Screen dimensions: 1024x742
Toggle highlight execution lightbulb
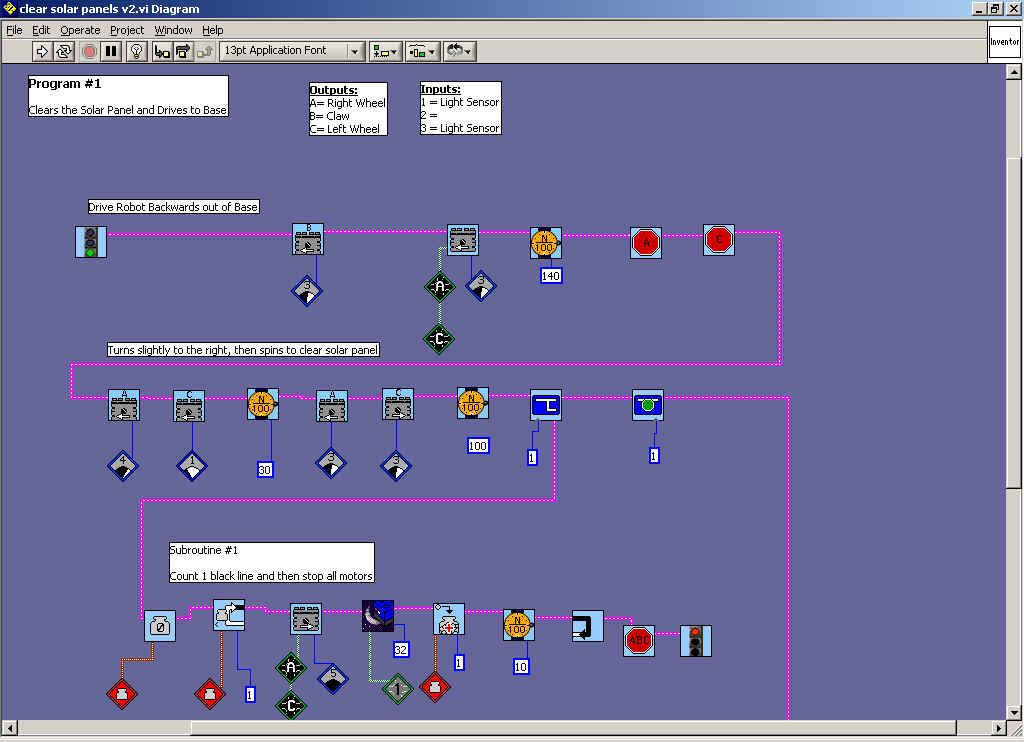pyautogui.click(x=137, y=51)
